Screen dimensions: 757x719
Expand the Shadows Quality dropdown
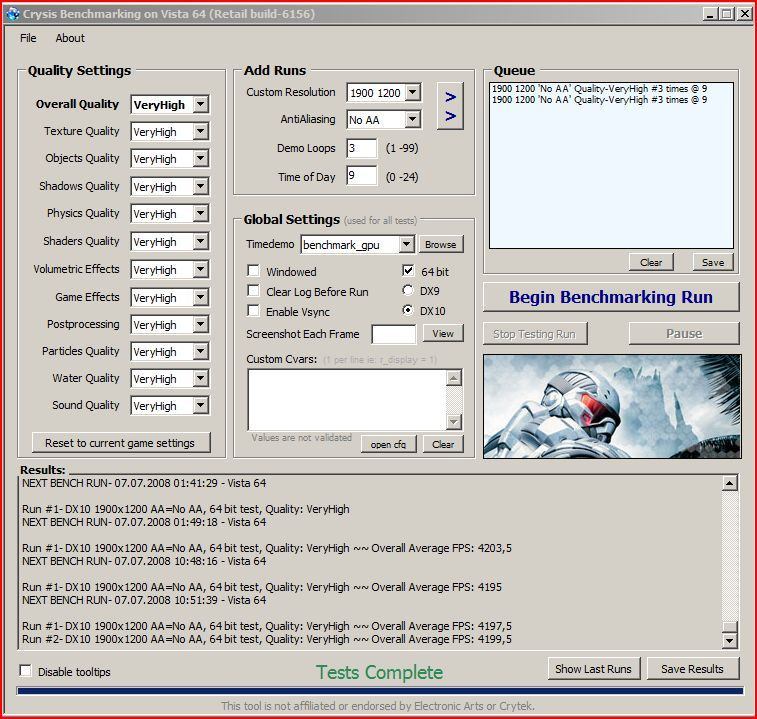coord(201,186)
